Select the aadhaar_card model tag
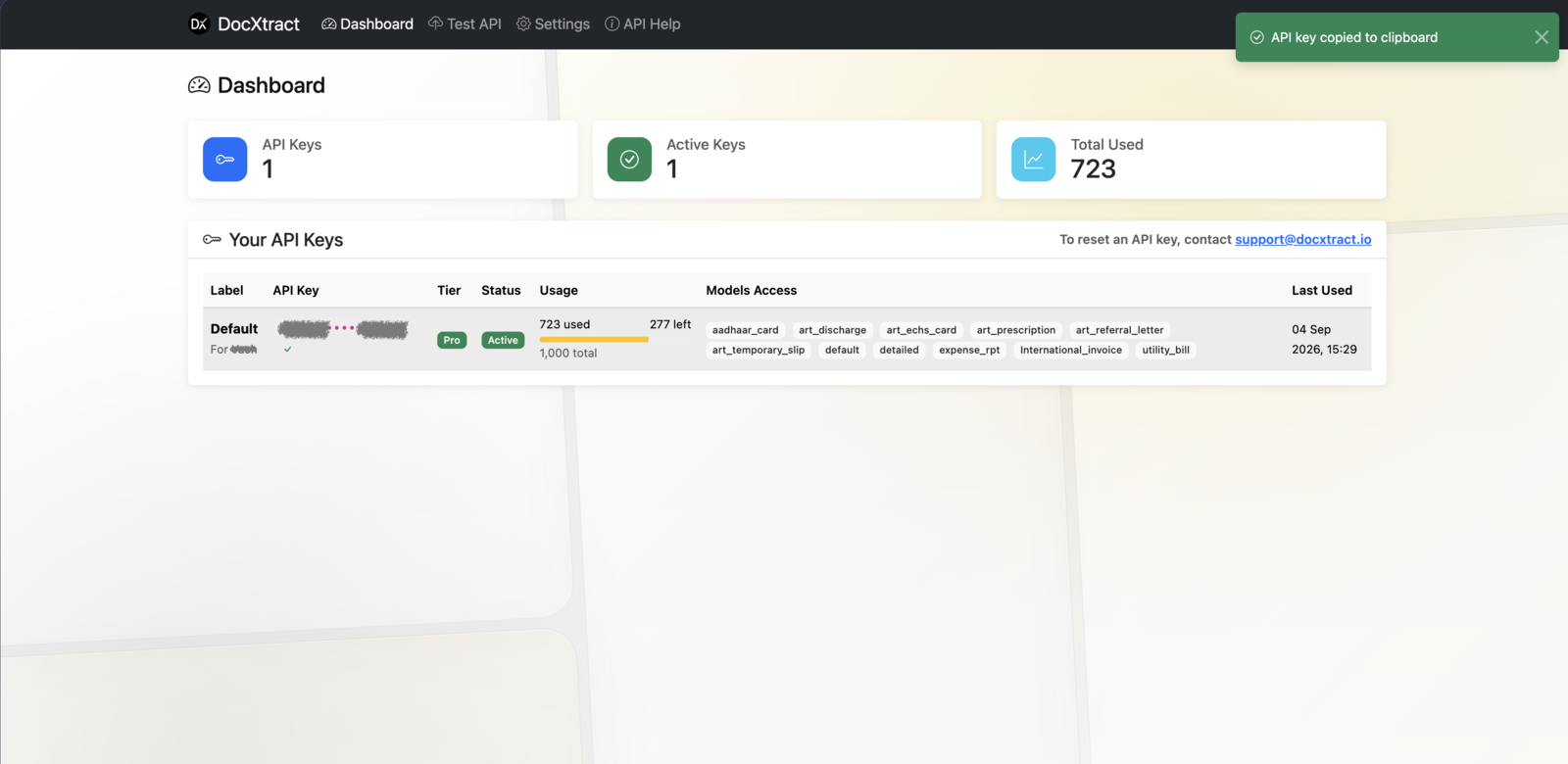This screenshot has width=1568, height=764. coord(746,330)
